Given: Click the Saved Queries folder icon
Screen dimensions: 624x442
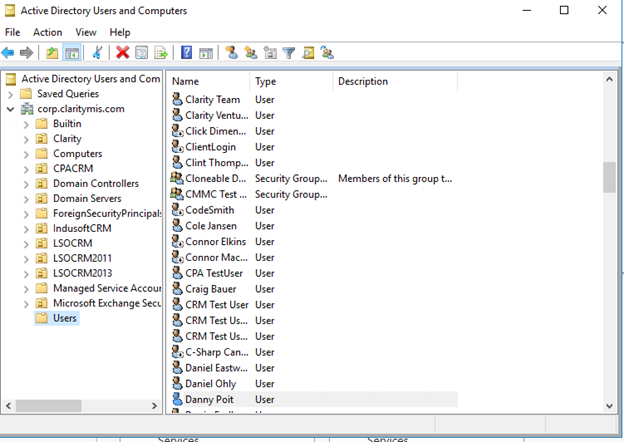Looking at the screenshot, I should 26,94.
